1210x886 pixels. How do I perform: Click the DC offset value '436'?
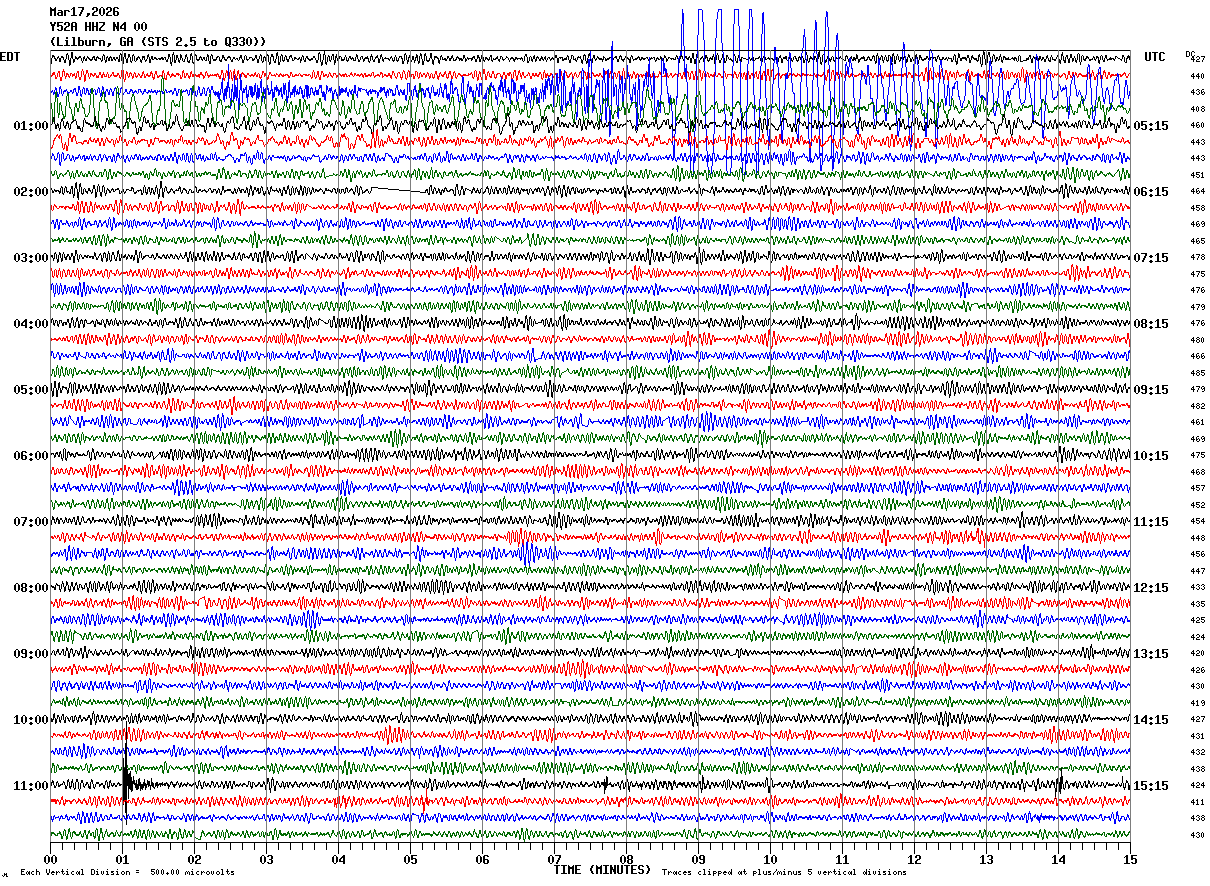coord(1197,92)
